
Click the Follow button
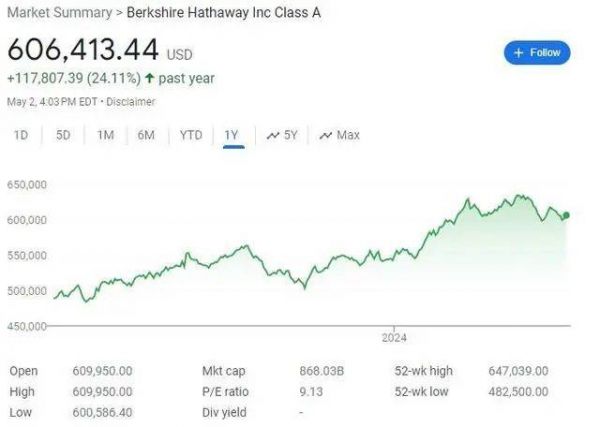click(x=537, y=52)
